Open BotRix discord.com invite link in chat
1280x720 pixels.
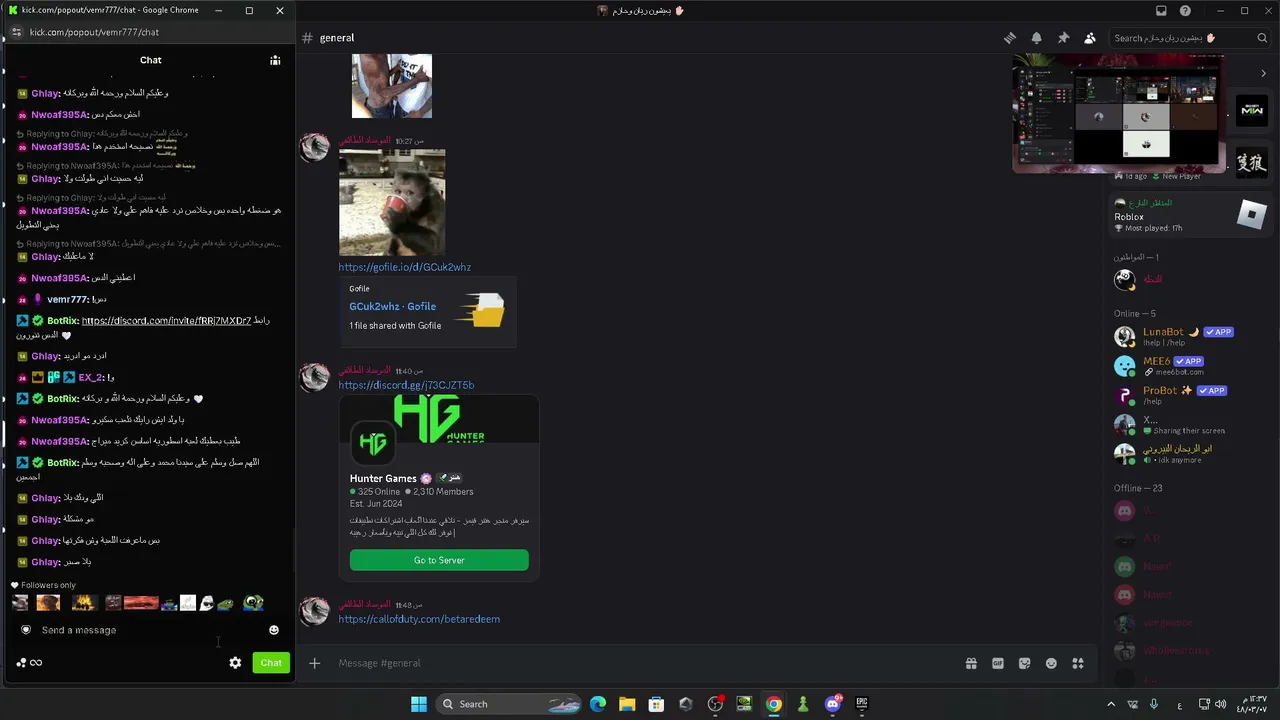pos(166,321)
